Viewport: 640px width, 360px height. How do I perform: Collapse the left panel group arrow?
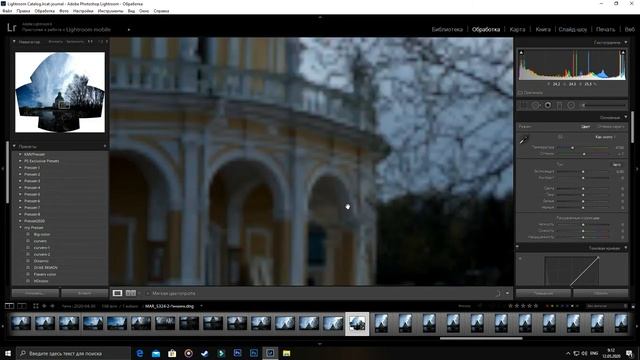[3, 168]
